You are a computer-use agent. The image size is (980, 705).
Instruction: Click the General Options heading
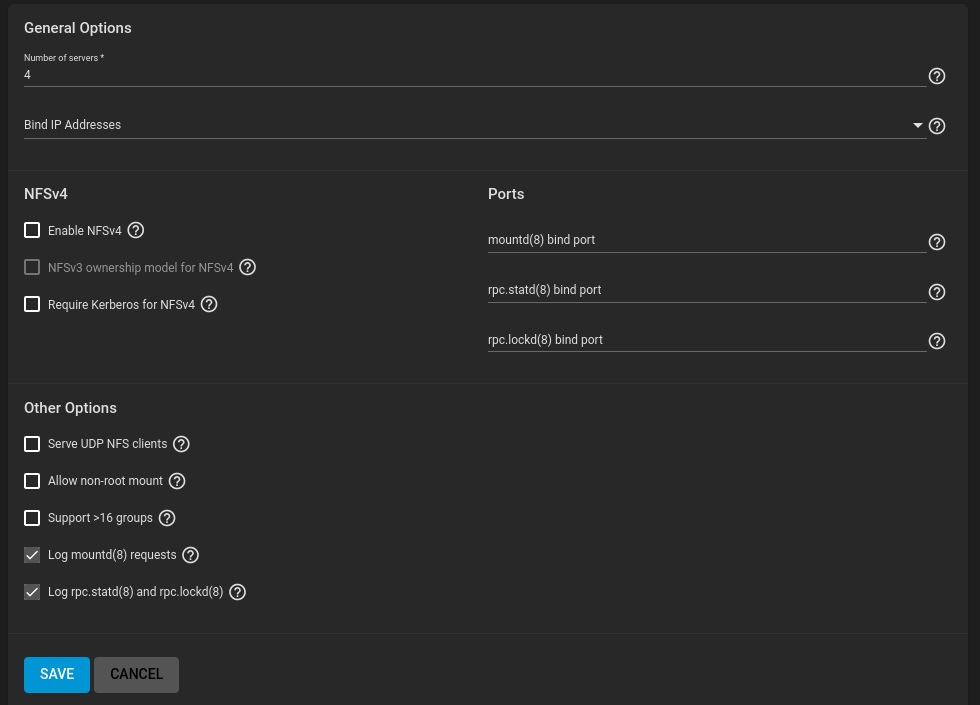78,28
